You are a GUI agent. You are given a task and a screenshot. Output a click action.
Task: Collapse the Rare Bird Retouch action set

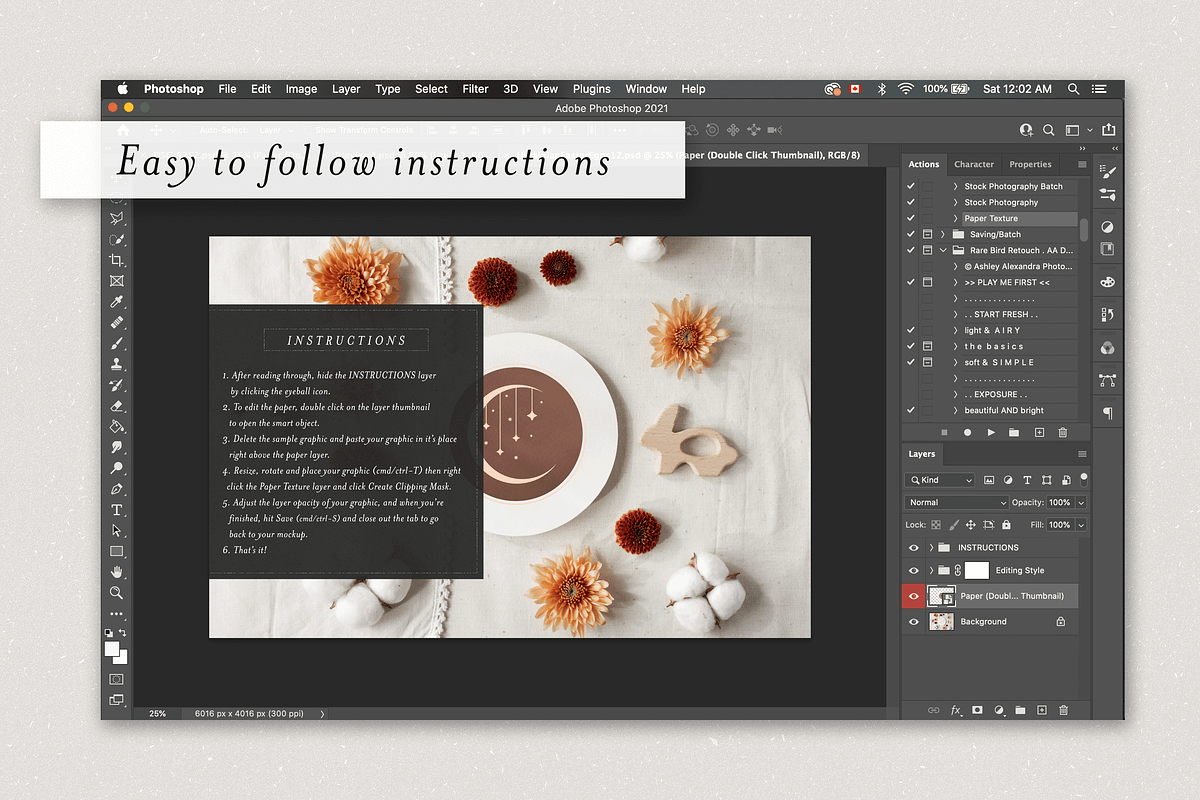point(943,250)
